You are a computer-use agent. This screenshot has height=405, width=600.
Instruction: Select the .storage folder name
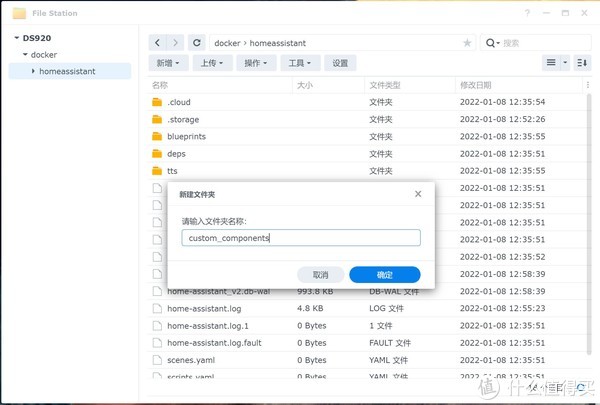(183, 119)
